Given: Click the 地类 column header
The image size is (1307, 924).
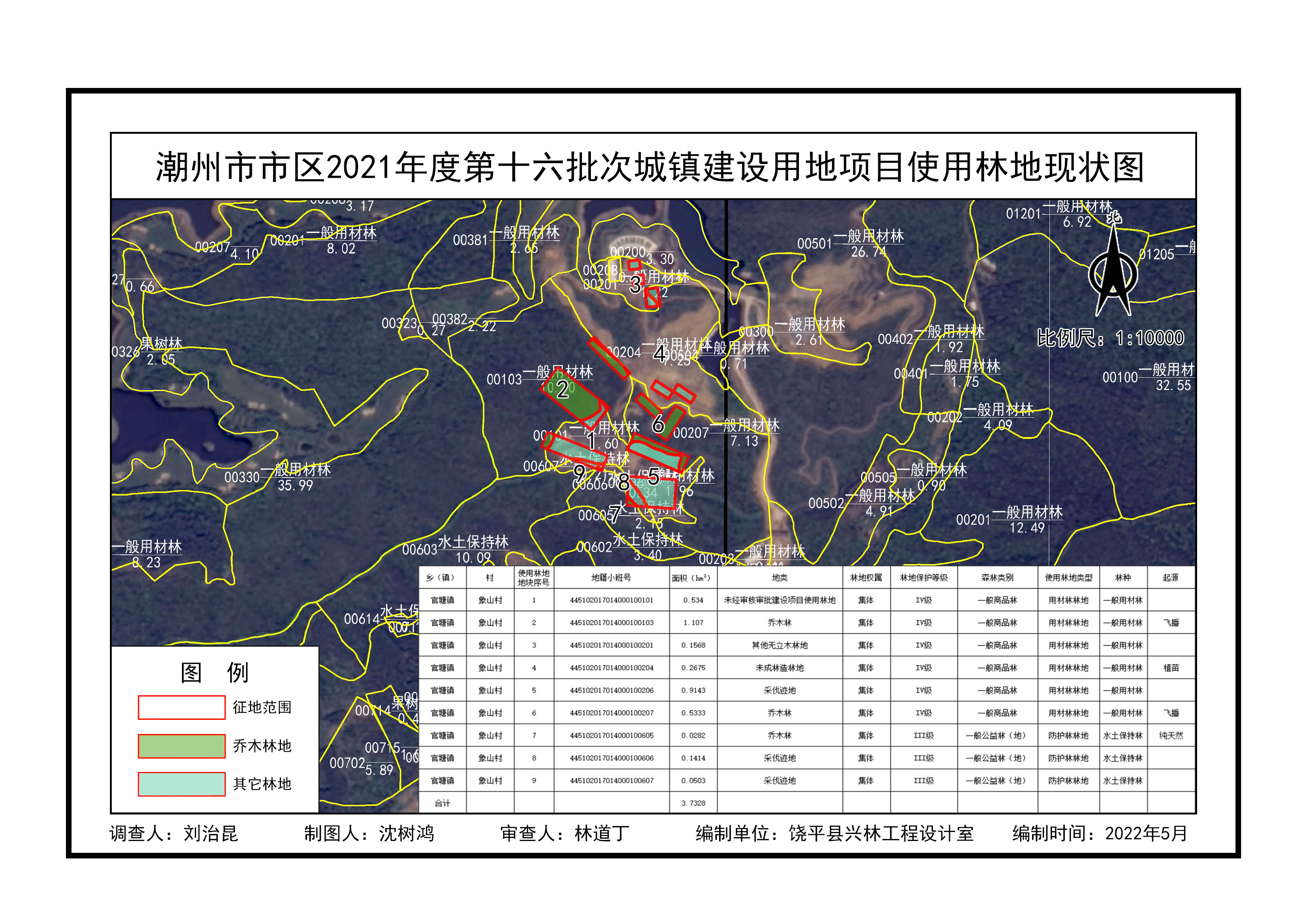Looking at the screenshot, I should point(779,578).
